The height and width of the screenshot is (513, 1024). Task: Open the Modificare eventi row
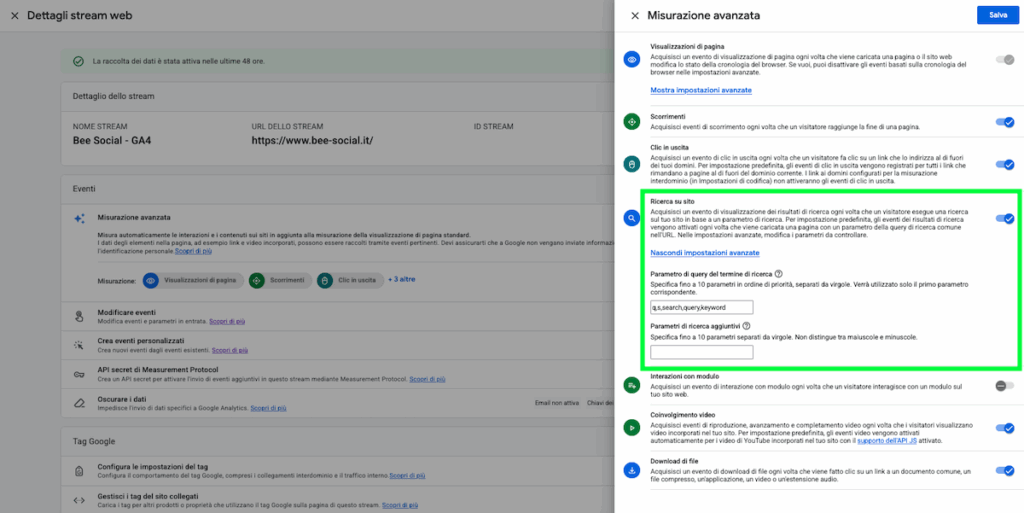pos(340,317)
